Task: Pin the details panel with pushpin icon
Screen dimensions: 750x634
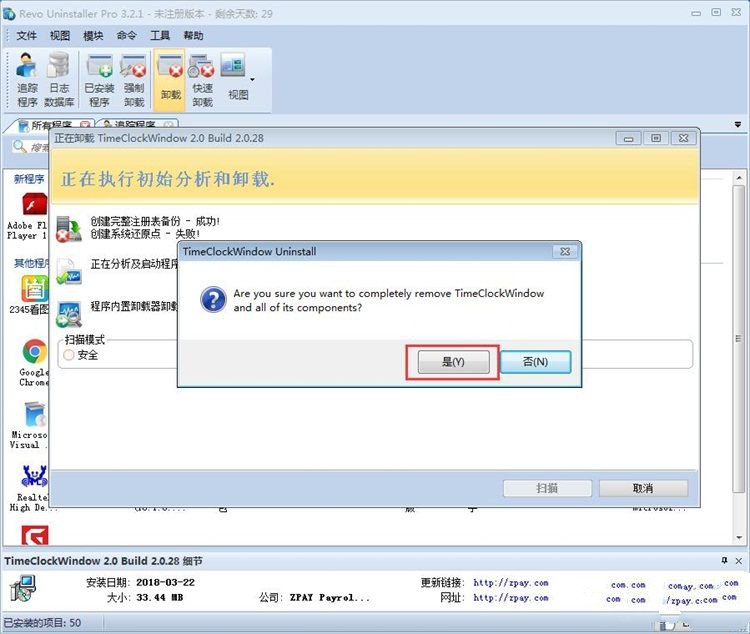Action: (724, 560)
